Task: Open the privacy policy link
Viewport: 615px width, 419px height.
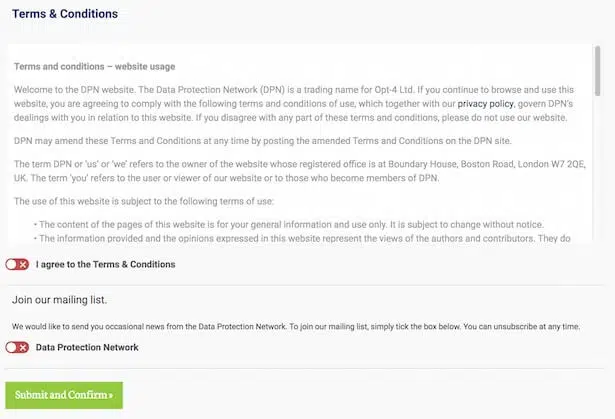Action: (x=485, y=104)
